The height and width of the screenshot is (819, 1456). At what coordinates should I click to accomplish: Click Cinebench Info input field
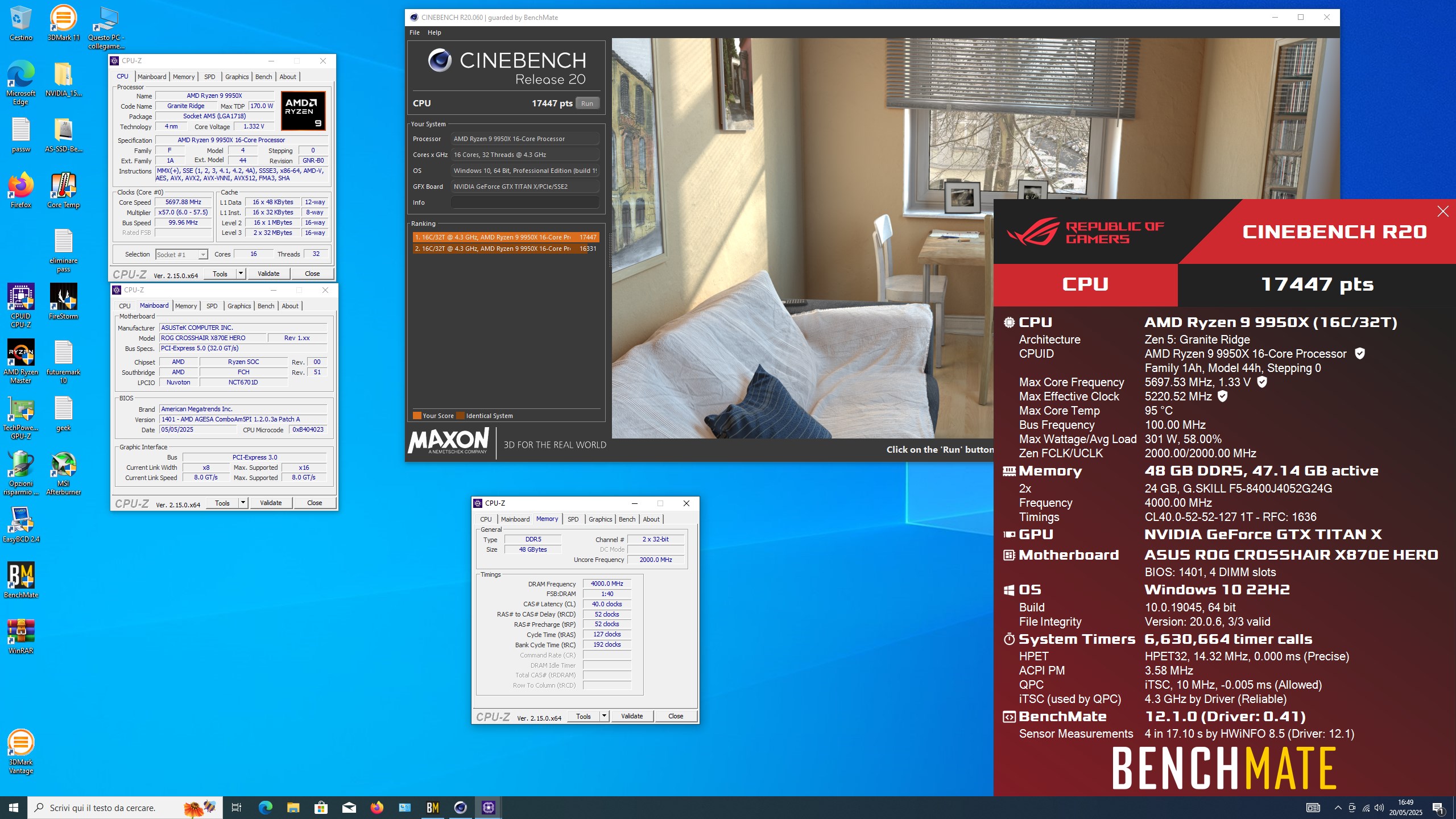[x=525, y=202]
